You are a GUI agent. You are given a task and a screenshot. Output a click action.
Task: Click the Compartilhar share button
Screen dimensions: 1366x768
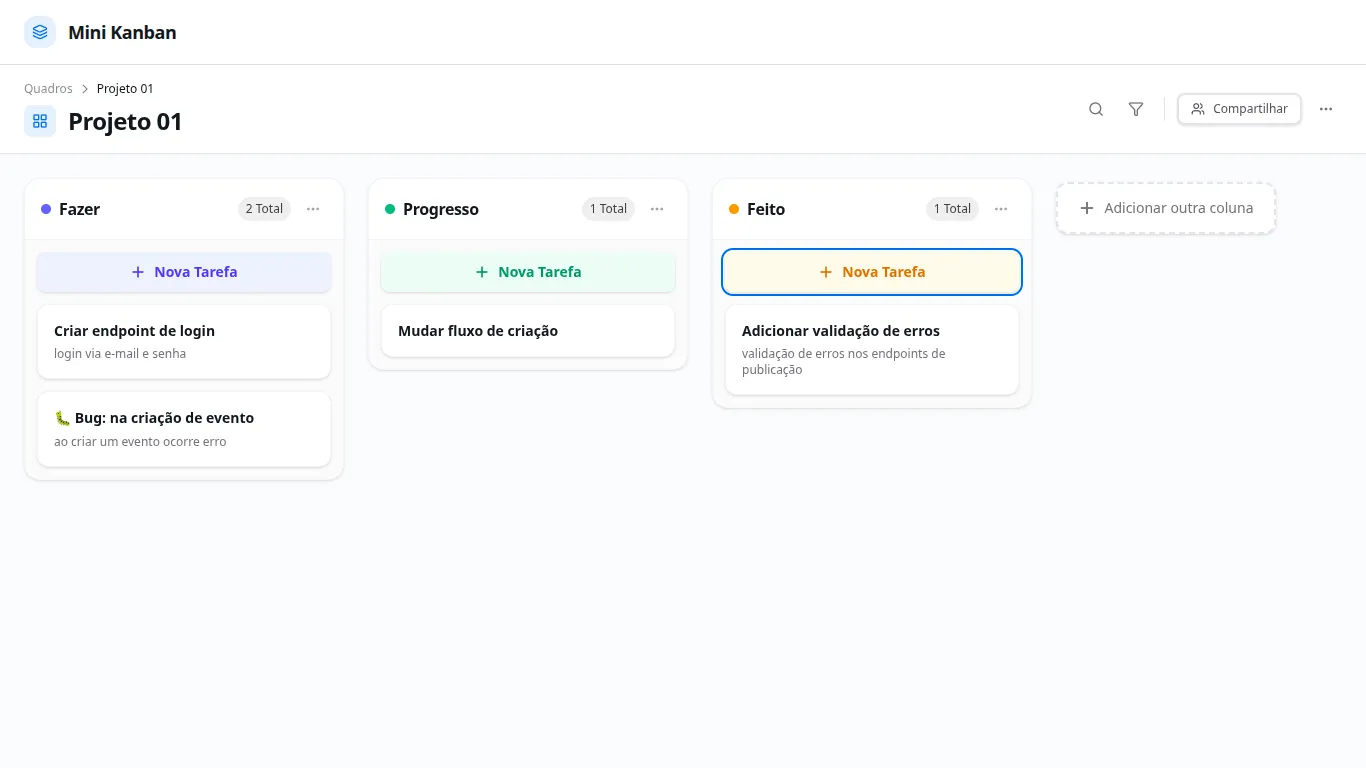1239,109
